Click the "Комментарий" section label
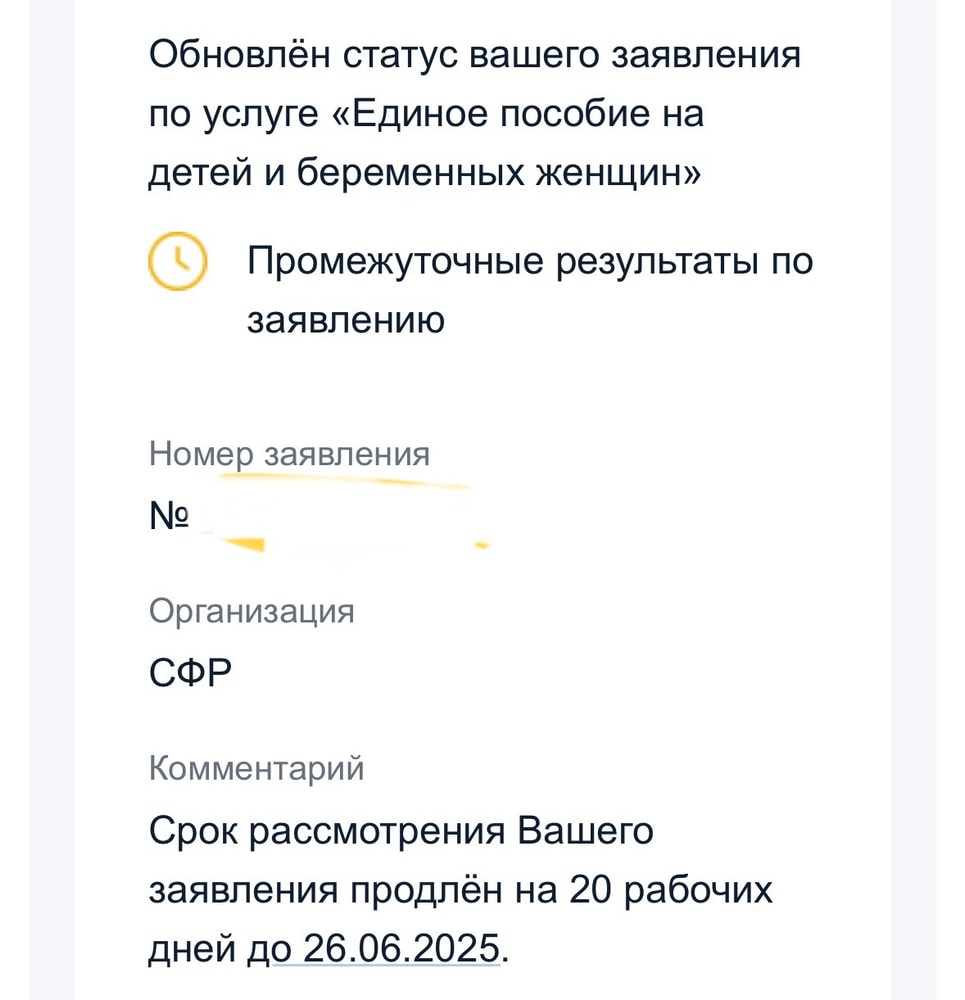The width and height of the screenshot is (965, 1000). click(x=256, y=768)
